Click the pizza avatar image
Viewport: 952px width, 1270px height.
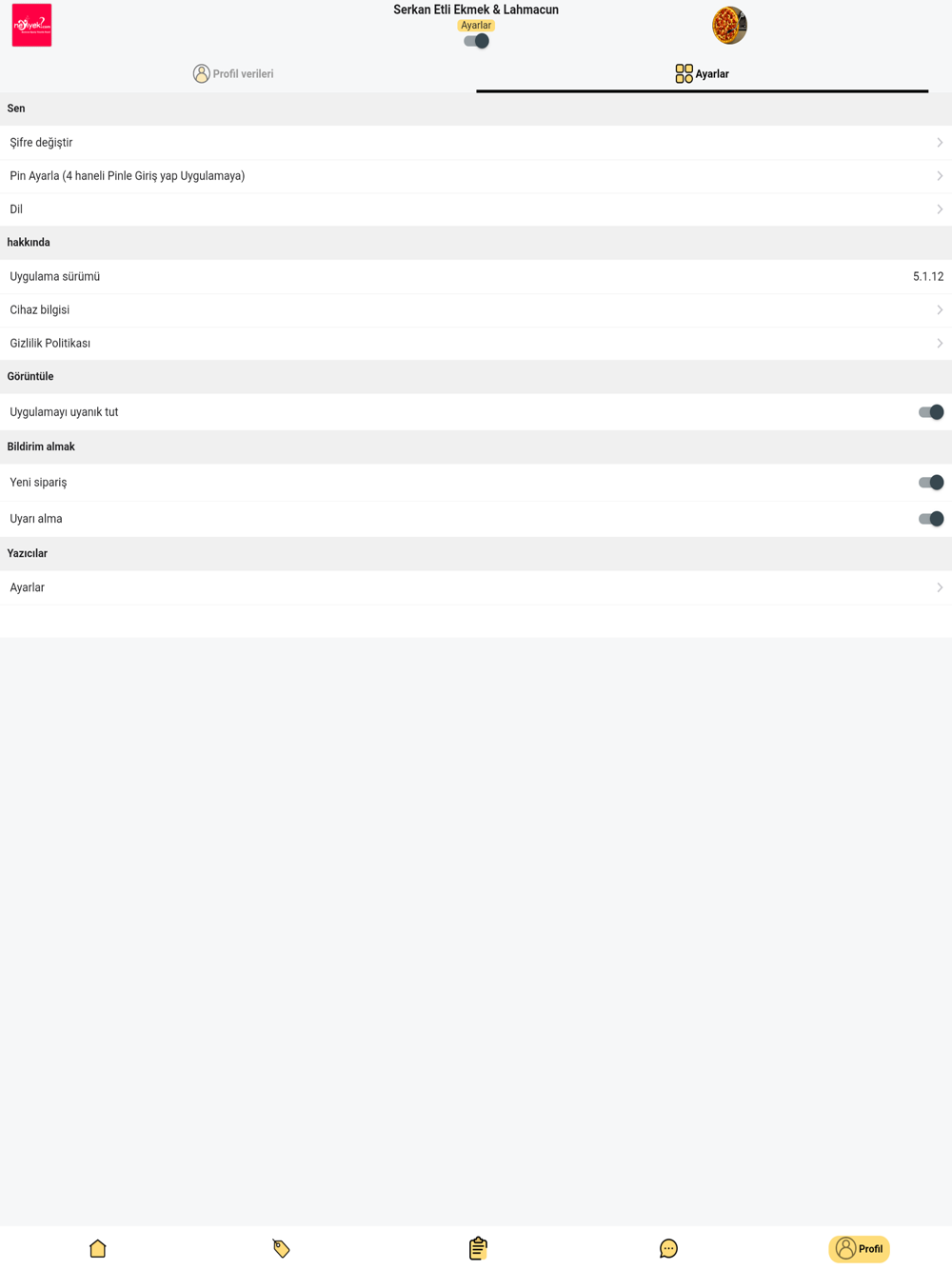[x=729, y=26]
